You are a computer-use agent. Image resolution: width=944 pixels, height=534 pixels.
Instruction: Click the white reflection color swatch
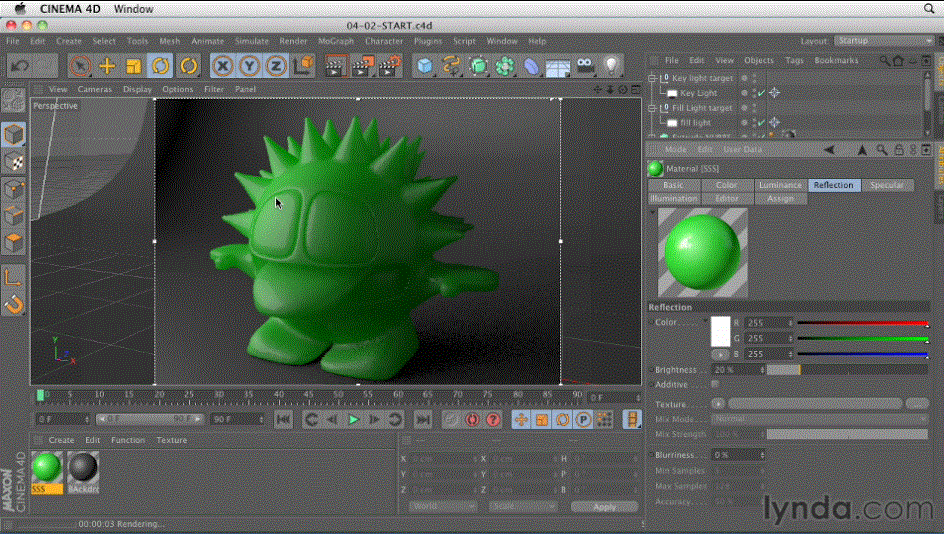[x=721, y=331]
